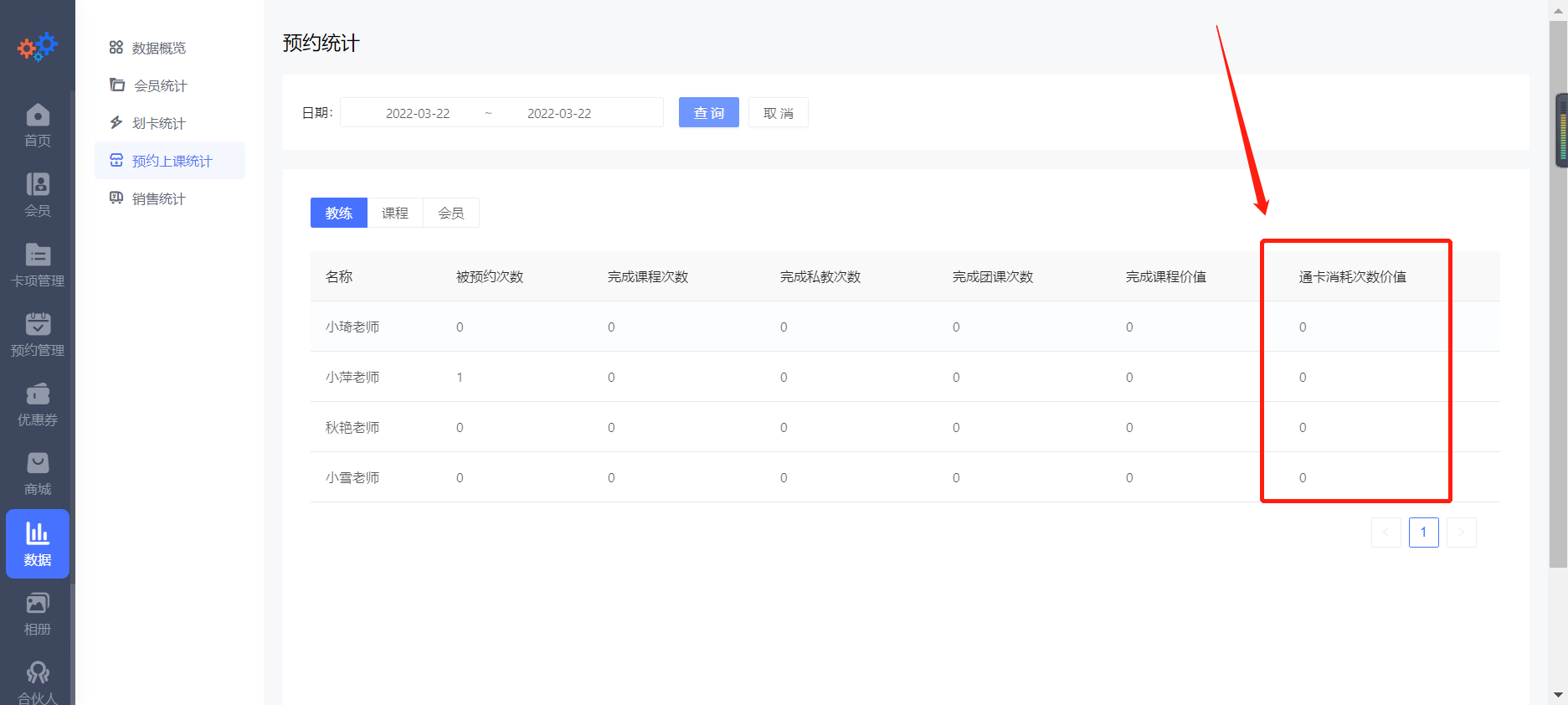Open 数据概览 data overview menu item

[158, 48]
